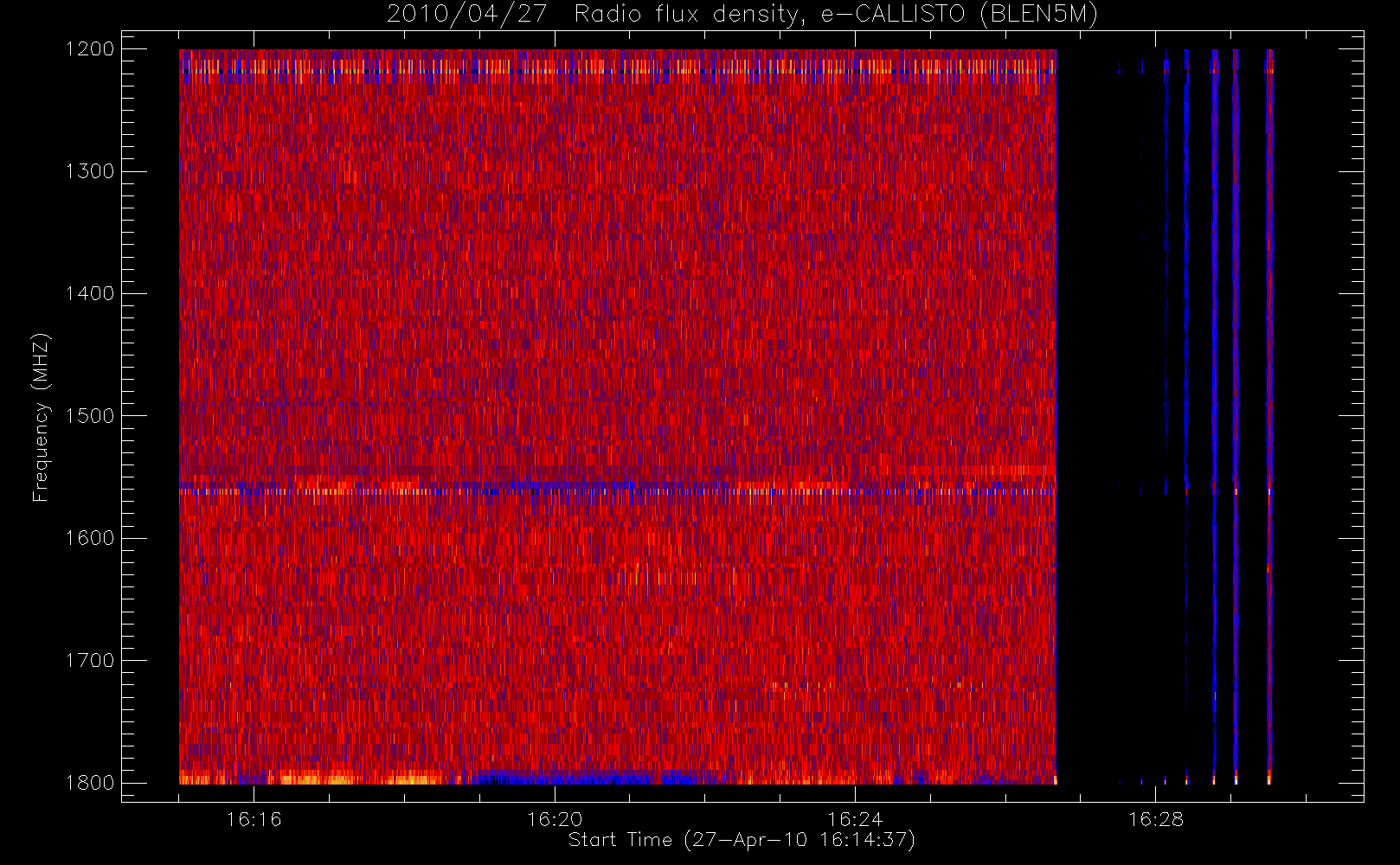
Task: Click the "Start Time (27-Apr-10 16:14:37)" x-axis label
Action: point(742,840)
